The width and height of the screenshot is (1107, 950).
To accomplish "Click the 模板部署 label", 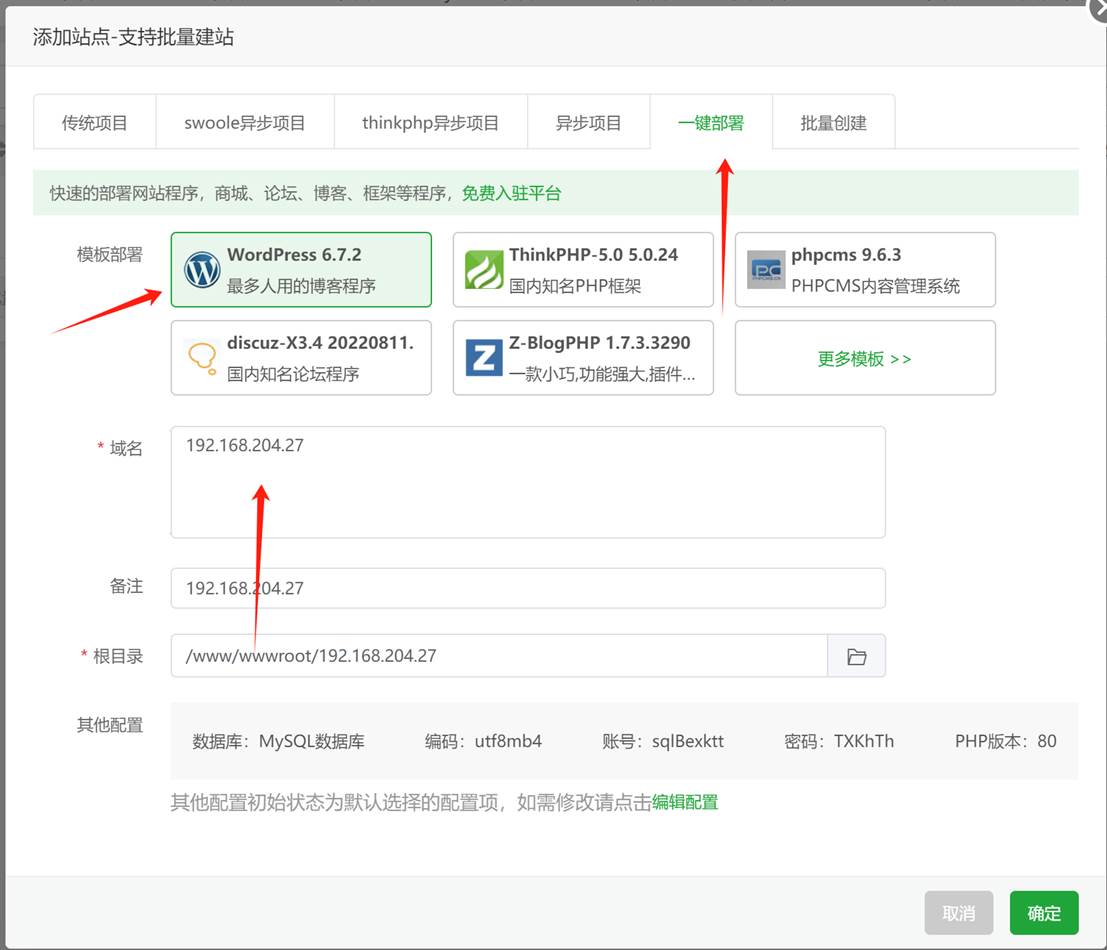I will pyautogui.click(x=109, y=254).
